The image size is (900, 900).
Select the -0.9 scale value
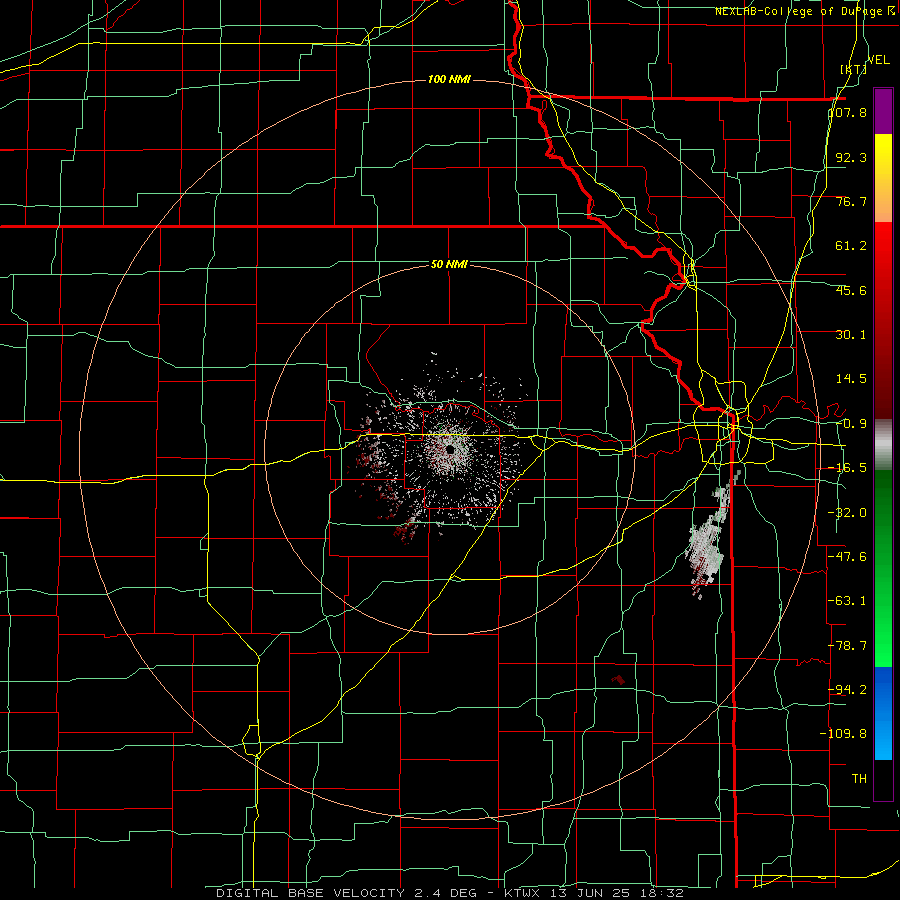(851, 424)
